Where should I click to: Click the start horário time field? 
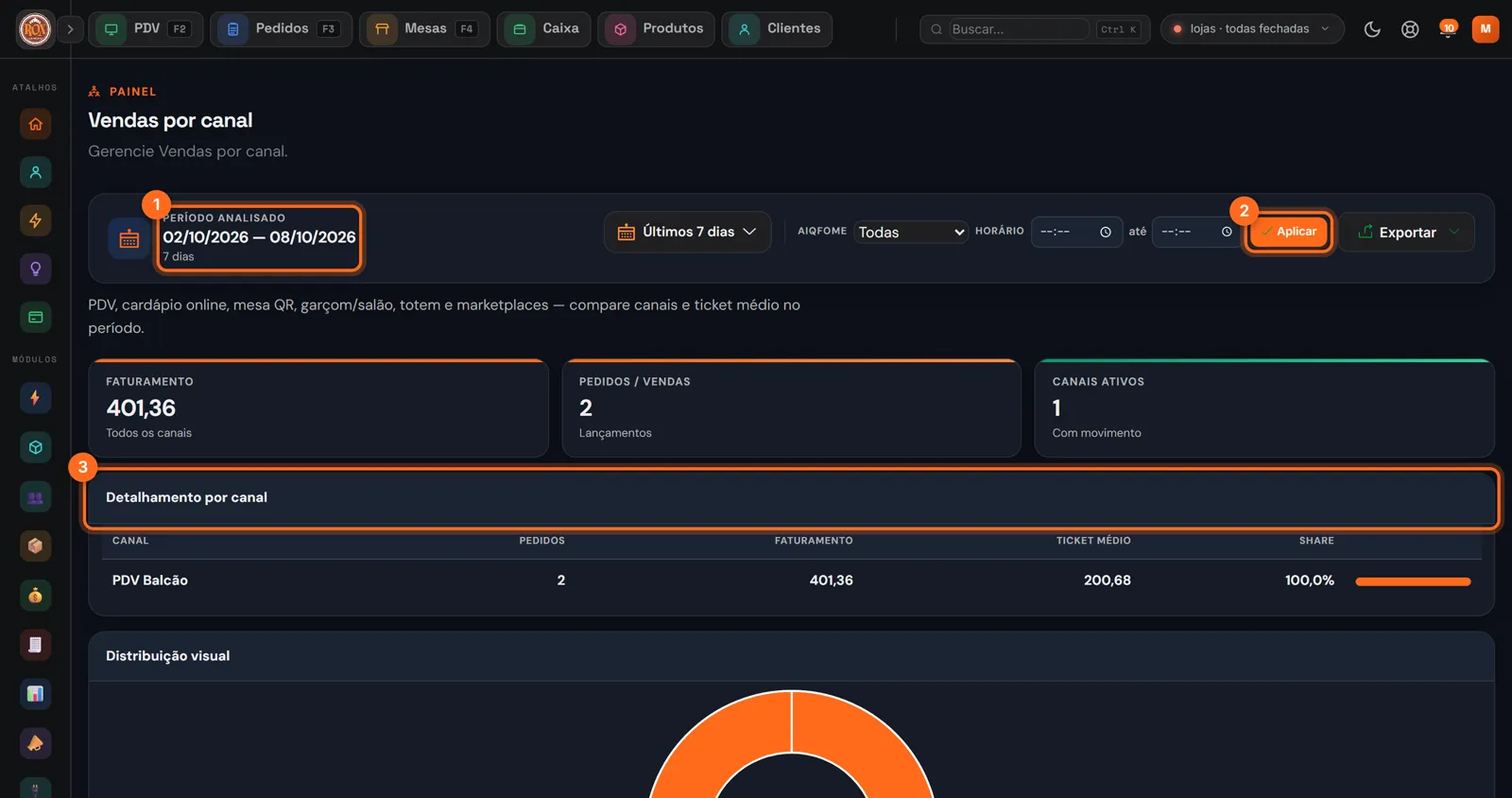[1076, 232]
